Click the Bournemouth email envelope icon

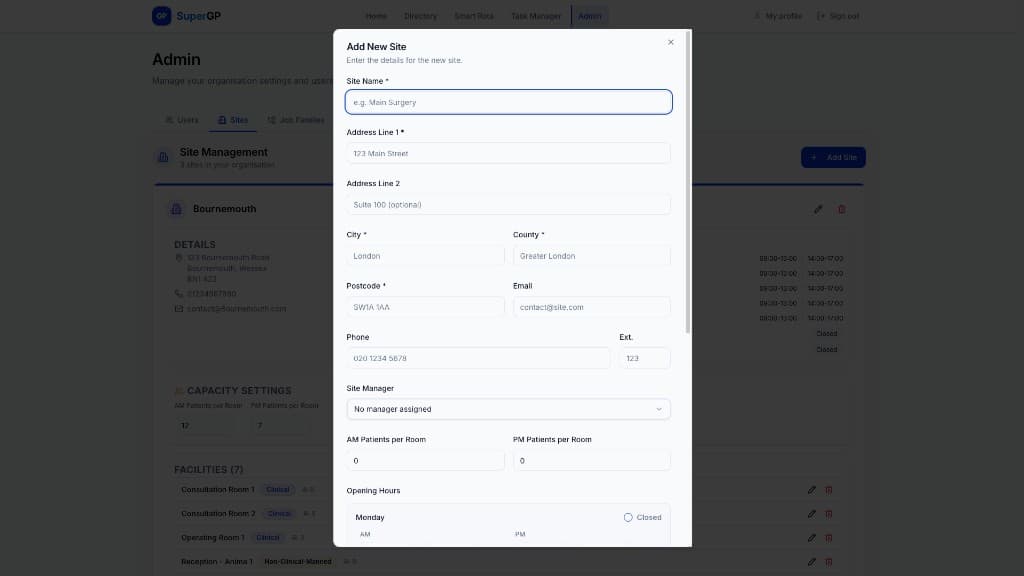coord(179,309)
